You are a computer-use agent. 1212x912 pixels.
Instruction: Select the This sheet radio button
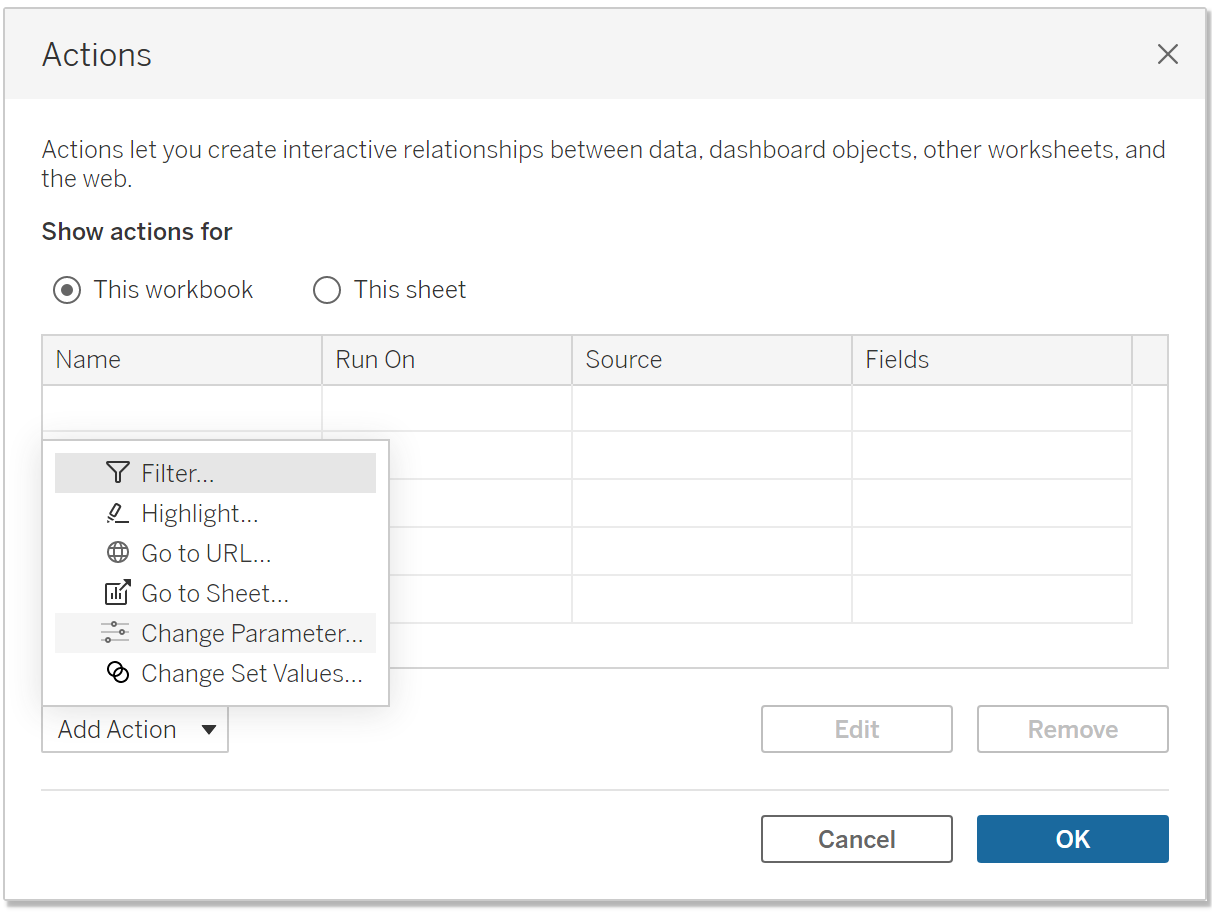[327, 291]
